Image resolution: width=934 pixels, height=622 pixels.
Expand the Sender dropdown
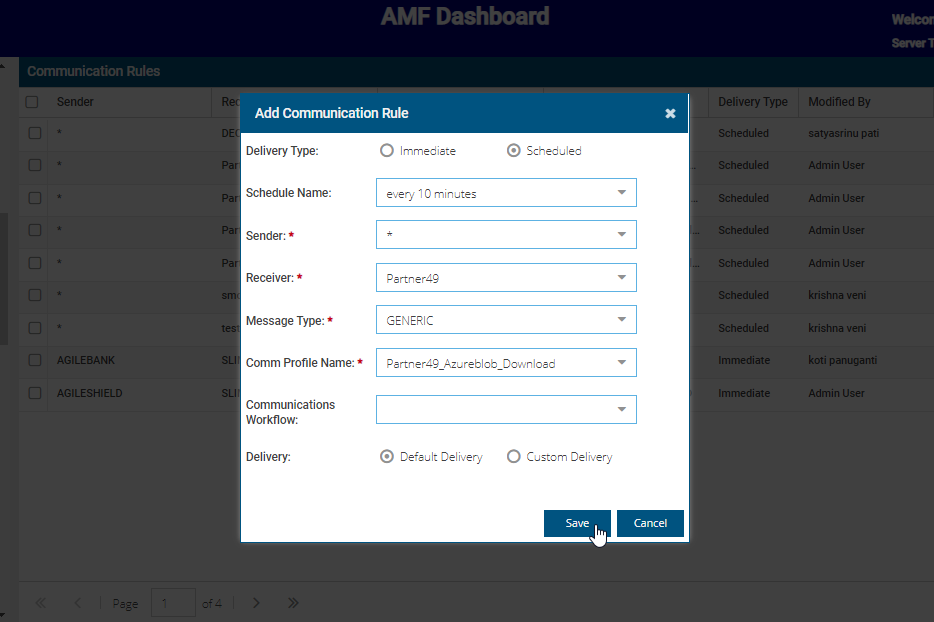pyautogui.click(x=621, y=235)
